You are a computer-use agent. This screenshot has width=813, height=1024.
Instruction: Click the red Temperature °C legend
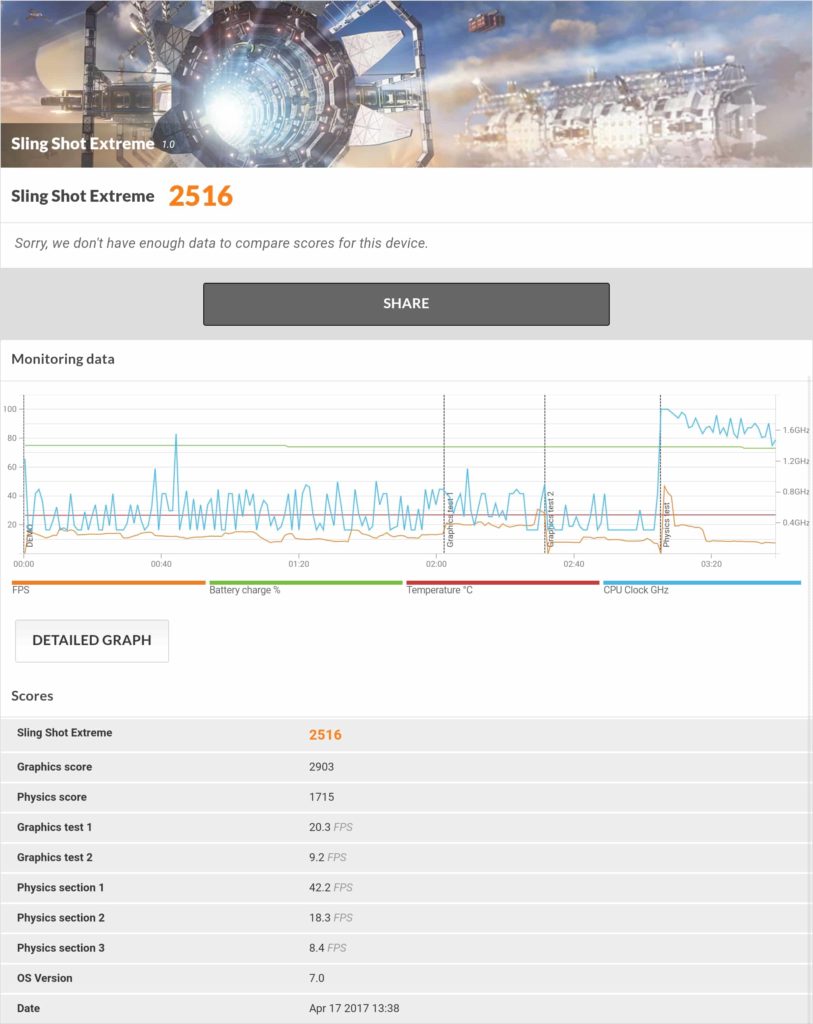tap(502, 583)
